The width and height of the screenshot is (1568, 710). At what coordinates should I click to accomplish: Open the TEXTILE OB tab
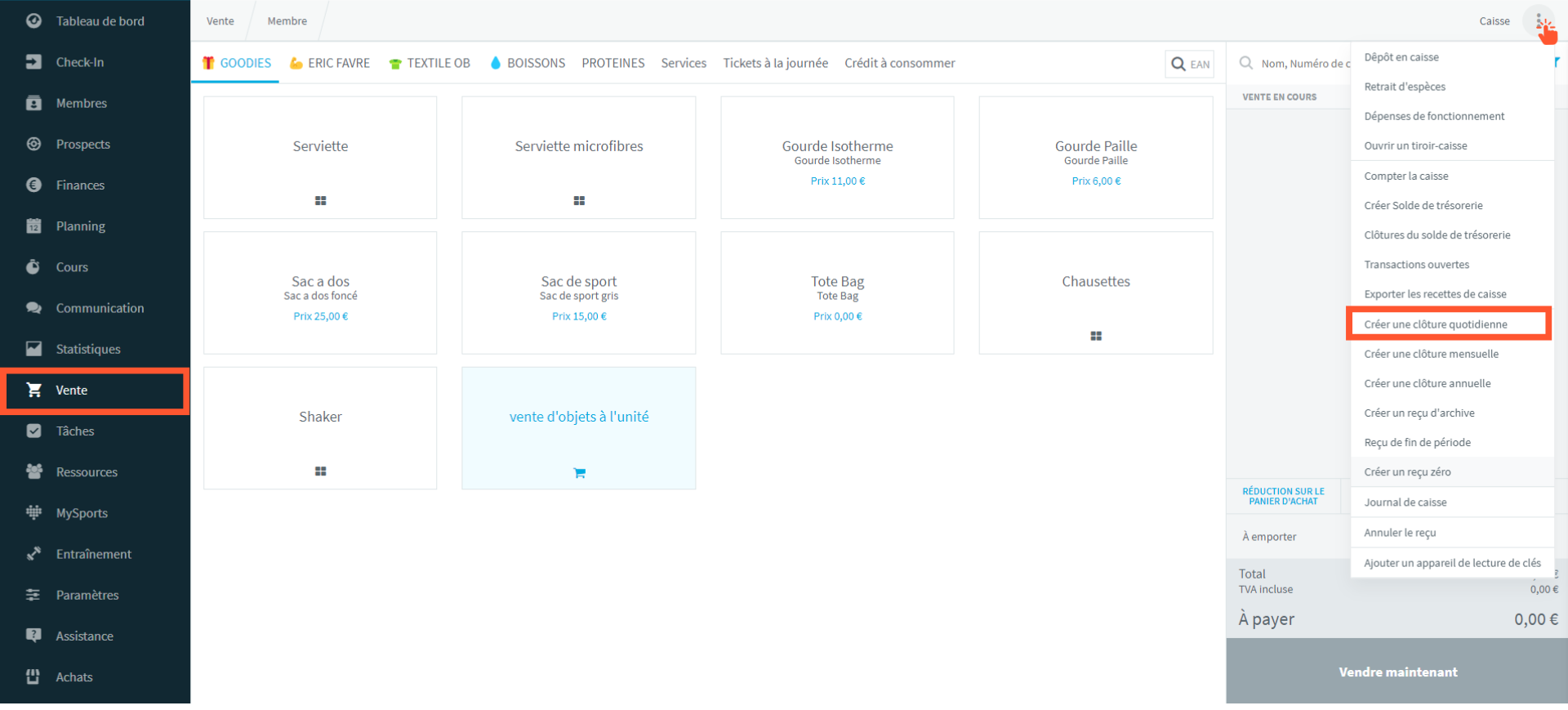[430, 63]
